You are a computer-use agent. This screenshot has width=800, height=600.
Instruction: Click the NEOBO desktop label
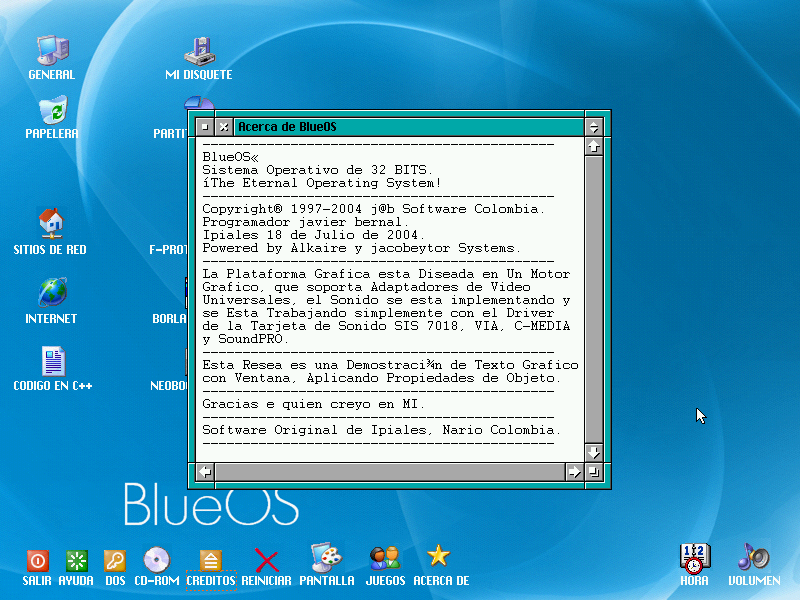click(x=168, y=386)
